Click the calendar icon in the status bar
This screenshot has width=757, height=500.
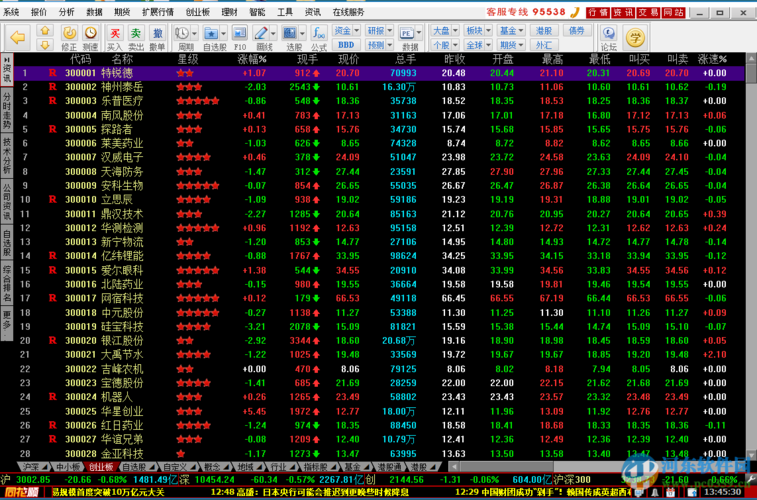coord(669,493)
